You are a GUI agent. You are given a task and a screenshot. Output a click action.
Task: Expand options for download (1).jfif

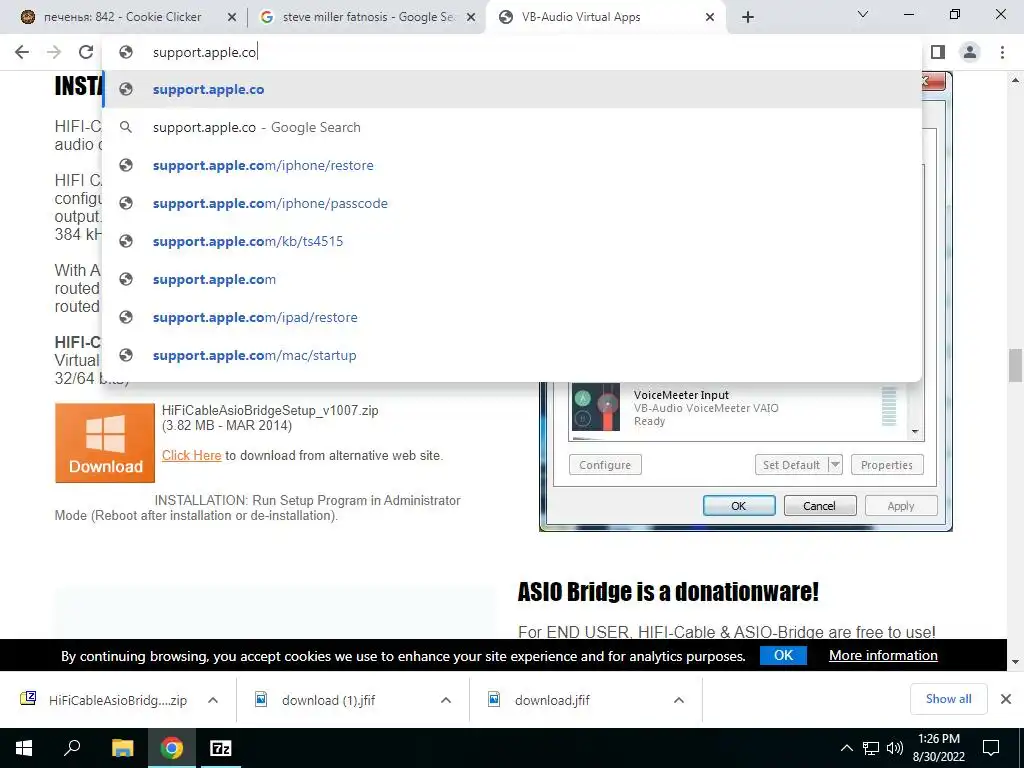[x=446, y=700]
